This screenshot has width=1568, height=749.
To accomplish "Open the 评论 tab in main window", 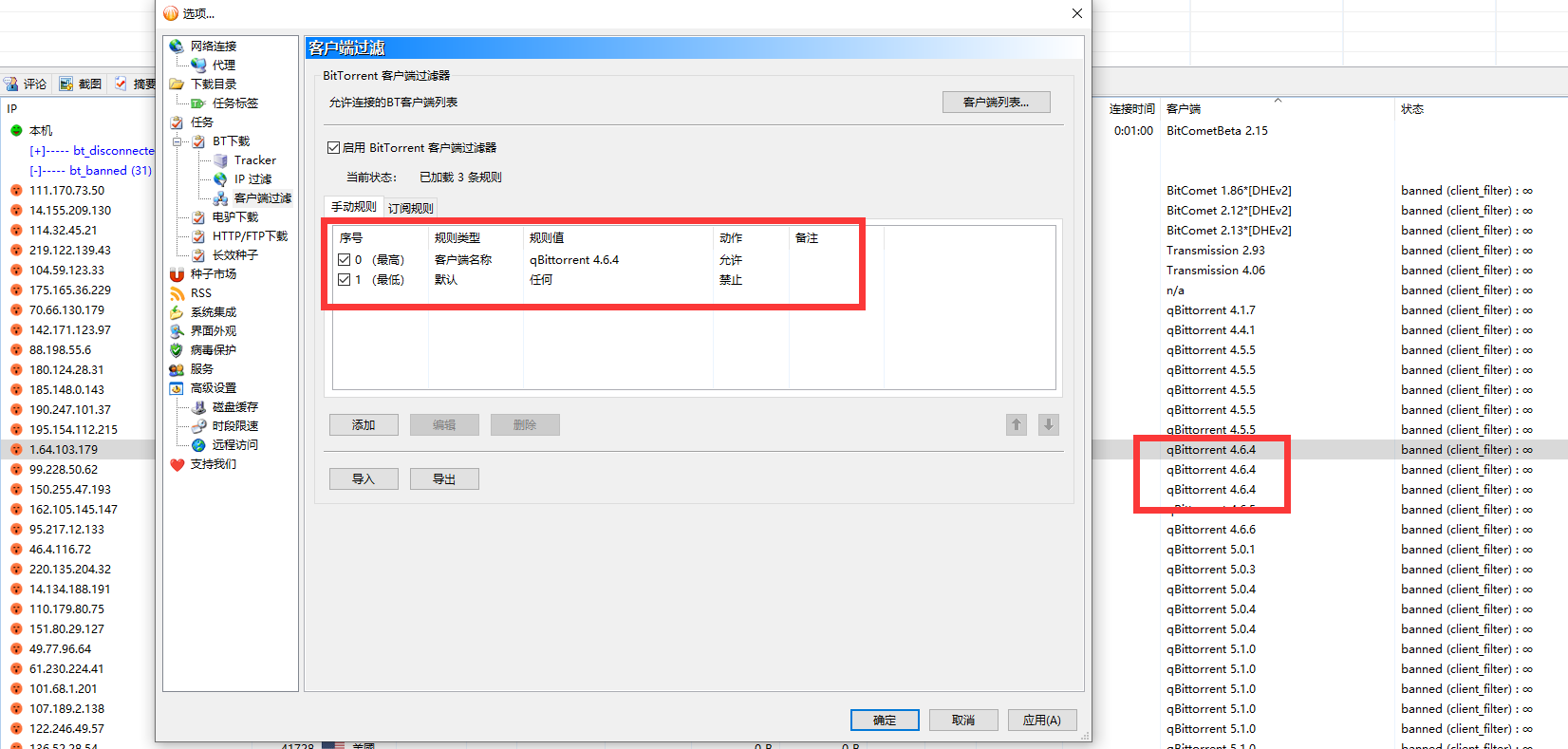I will click(x=26, y=84).
